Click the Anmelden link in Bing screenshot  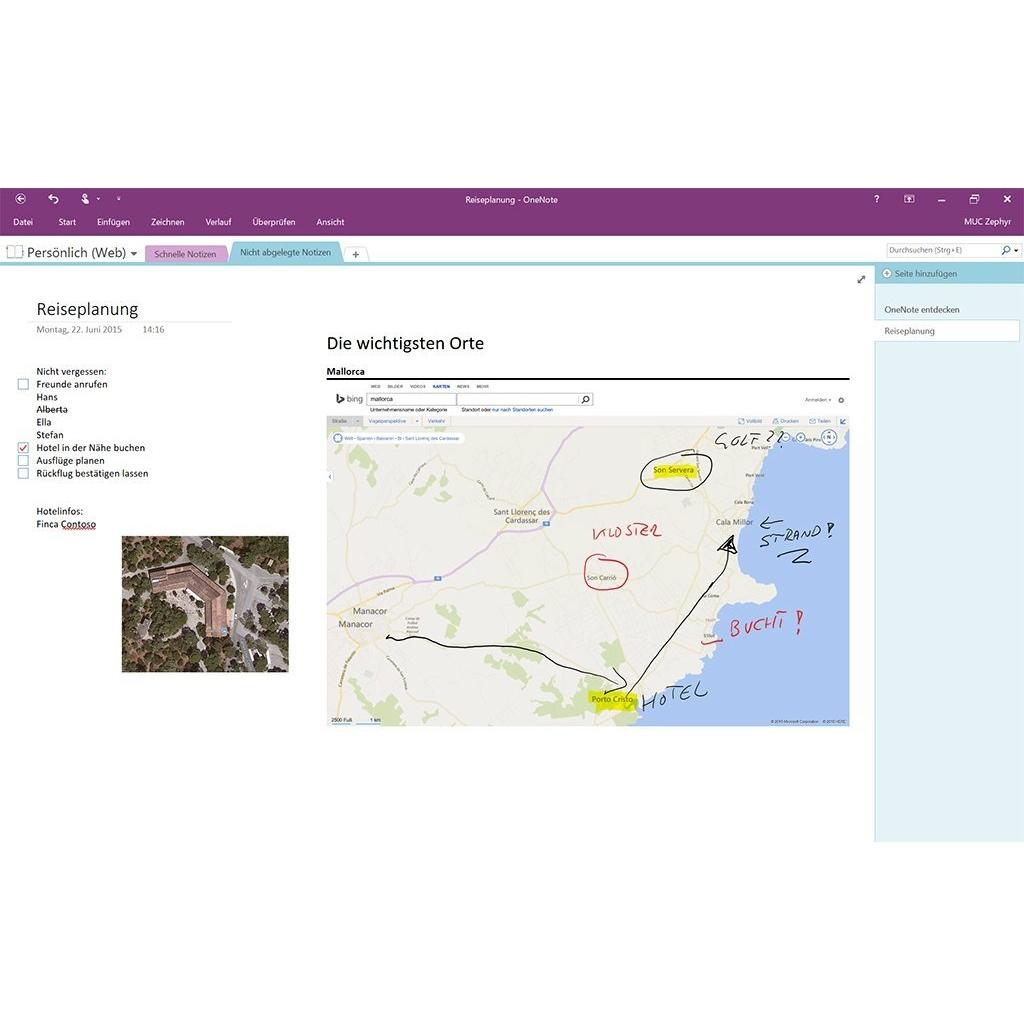tap(818, 400)
